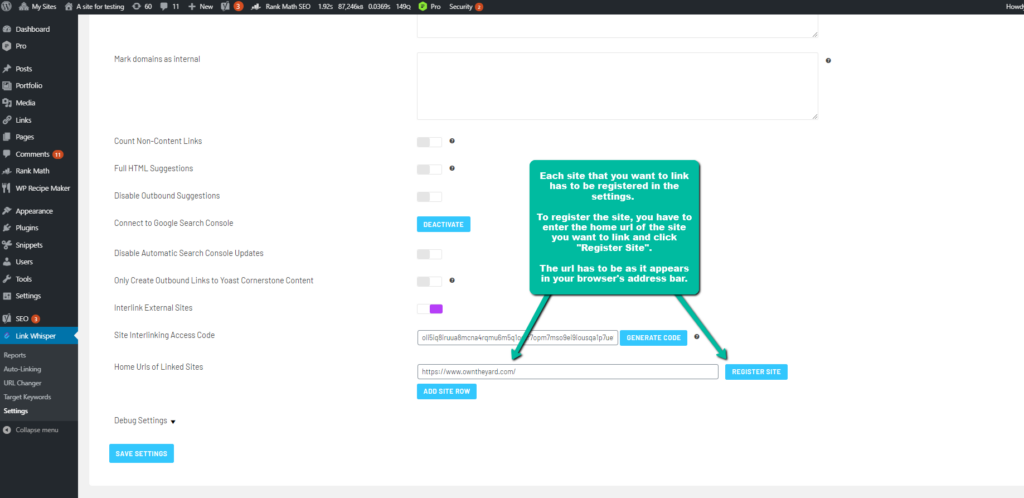Image resolution: width=1024 pixels, height=498 pixels.
Task: Collapse the sidebar menu
Action: [31, 430]
